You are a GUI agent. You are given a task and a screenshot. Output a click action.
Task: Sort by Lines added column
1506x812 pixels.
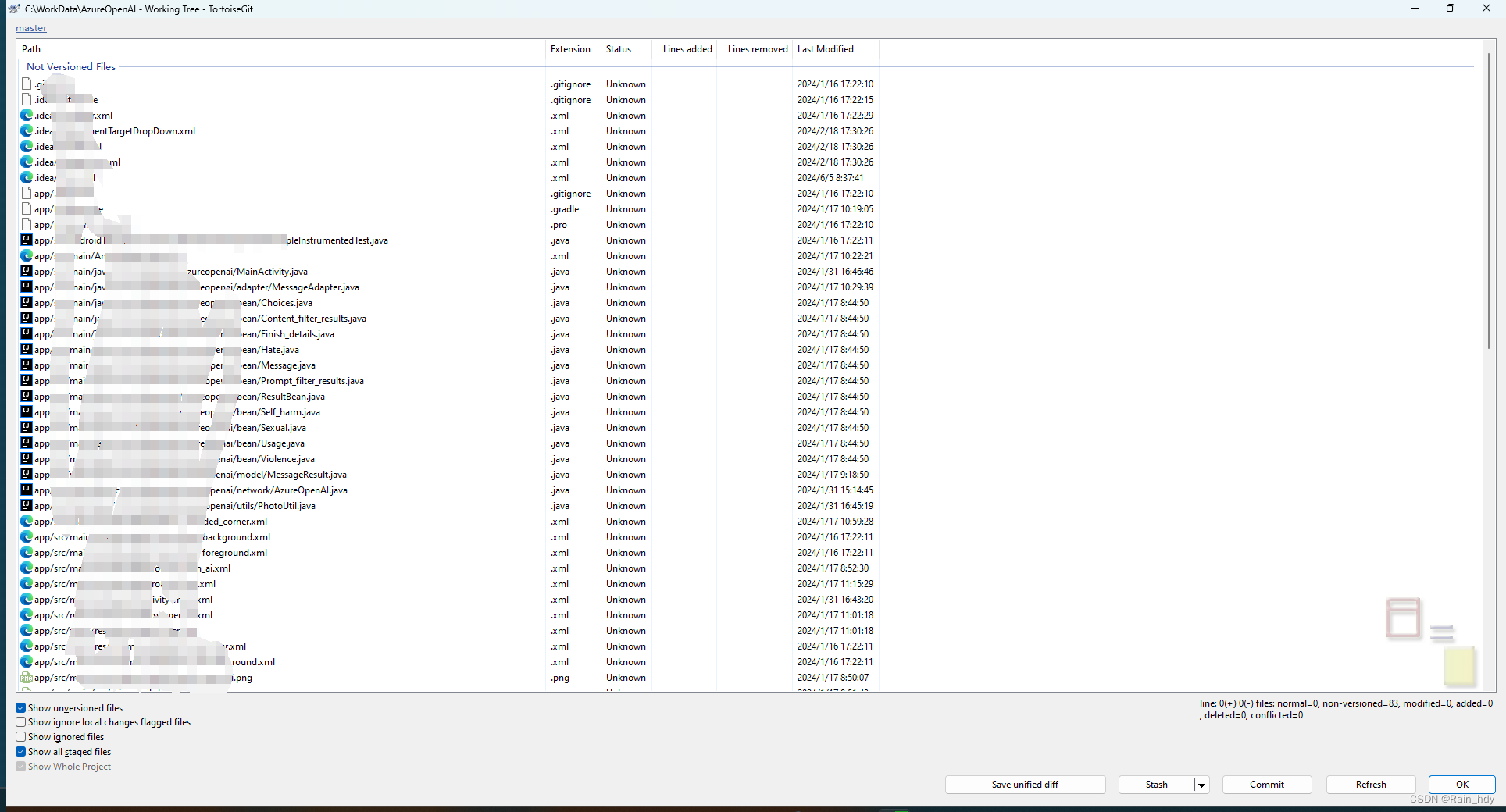(x=687, y=49)
